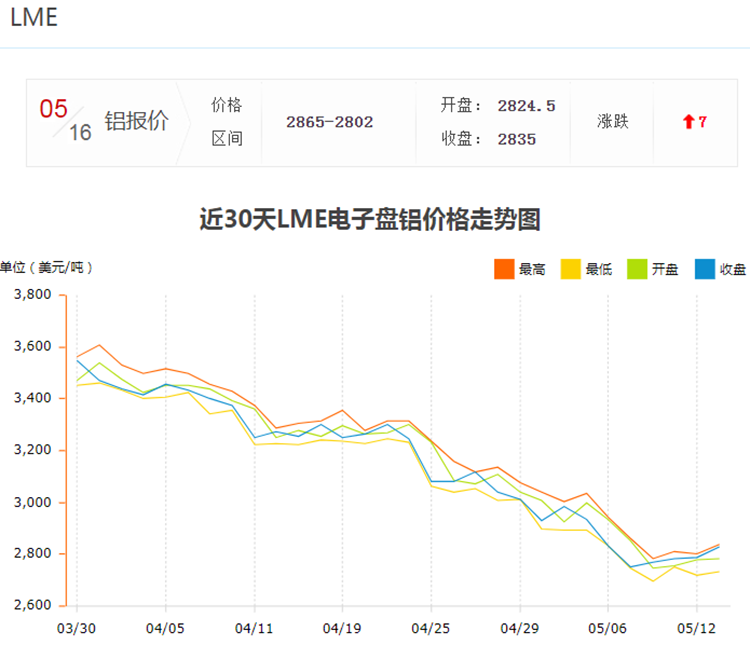The image size is (750, 645).
Task: Click the 开盘 value 2824.5
Action: (x=526, y=106)
